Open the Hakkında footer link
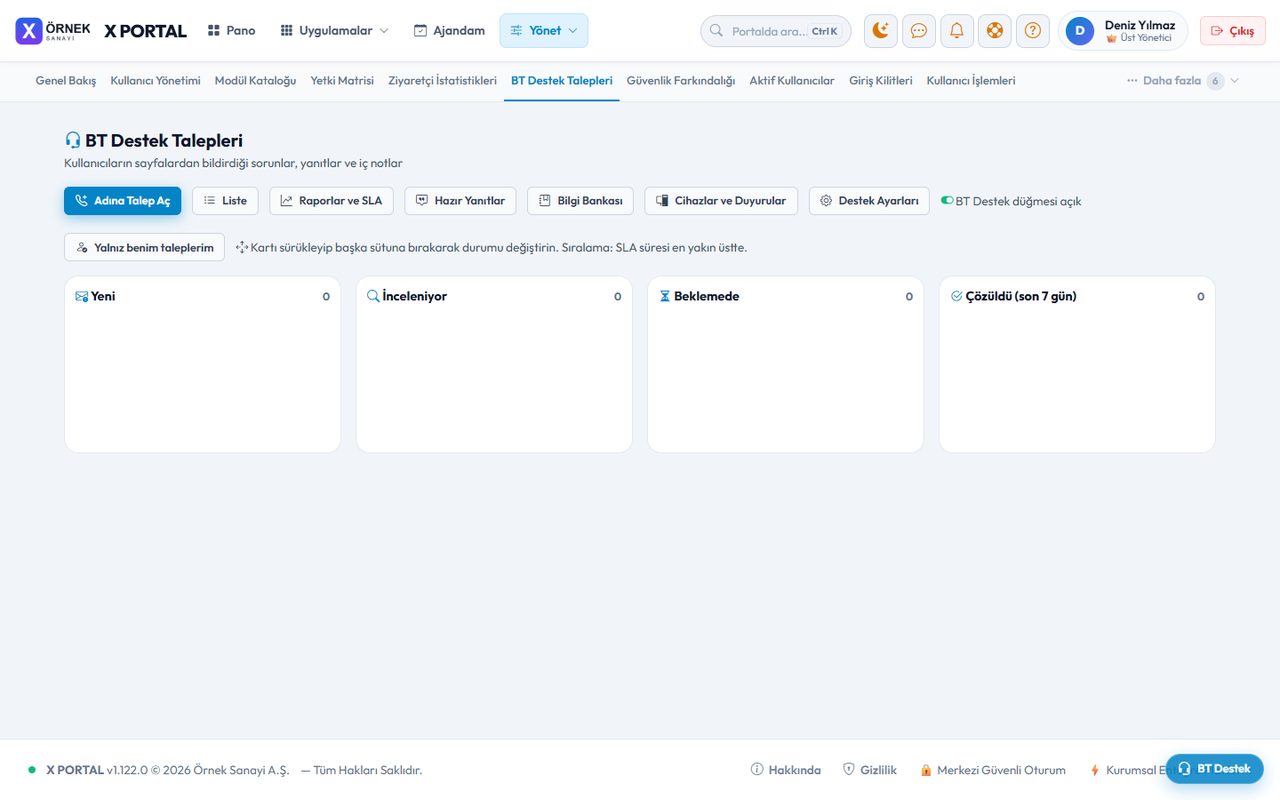The width and height of the screenshot is (1280, 800). click(x=786, y=770)
